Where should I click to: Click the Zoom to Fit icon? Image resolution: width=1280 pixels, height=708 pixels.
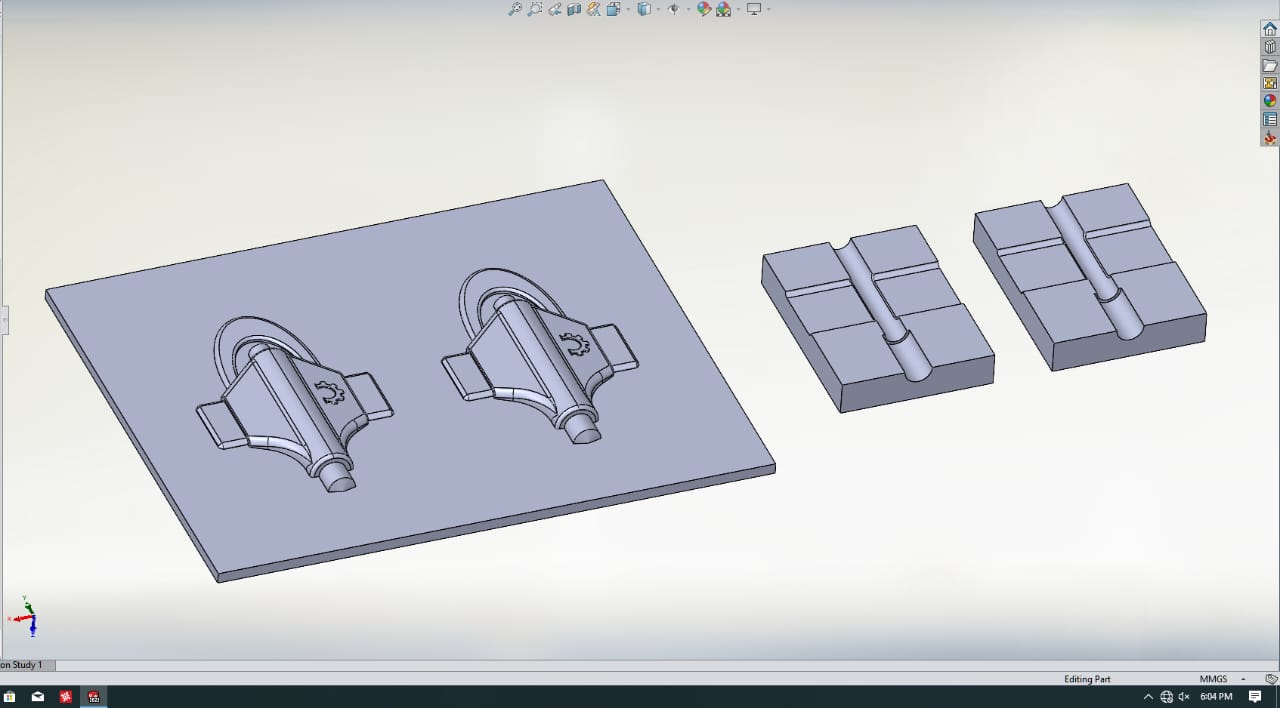(515, 9)
